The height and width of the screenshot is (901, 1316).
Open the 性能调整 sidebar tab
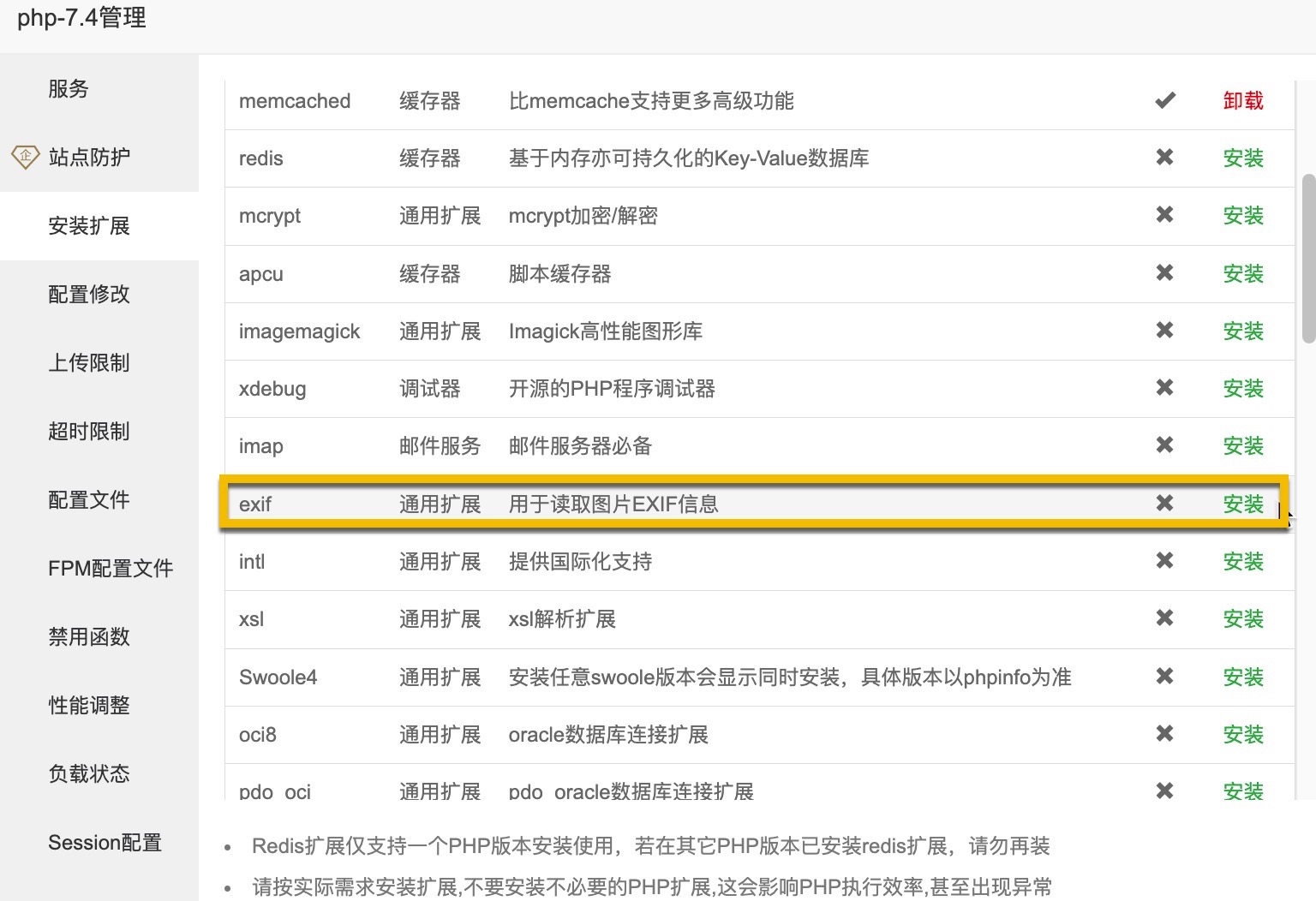coord(99,706)
